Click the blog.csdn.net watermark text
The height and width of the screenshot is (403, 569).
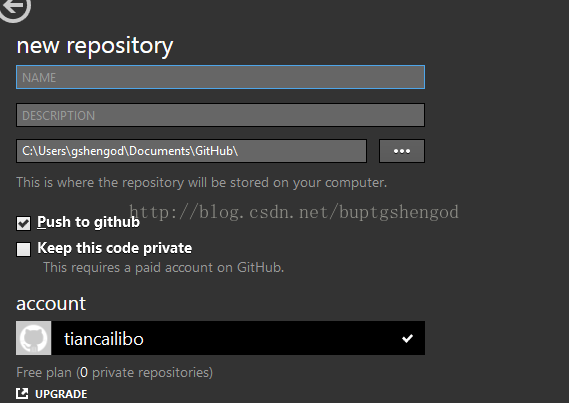[x=294, y=212]
